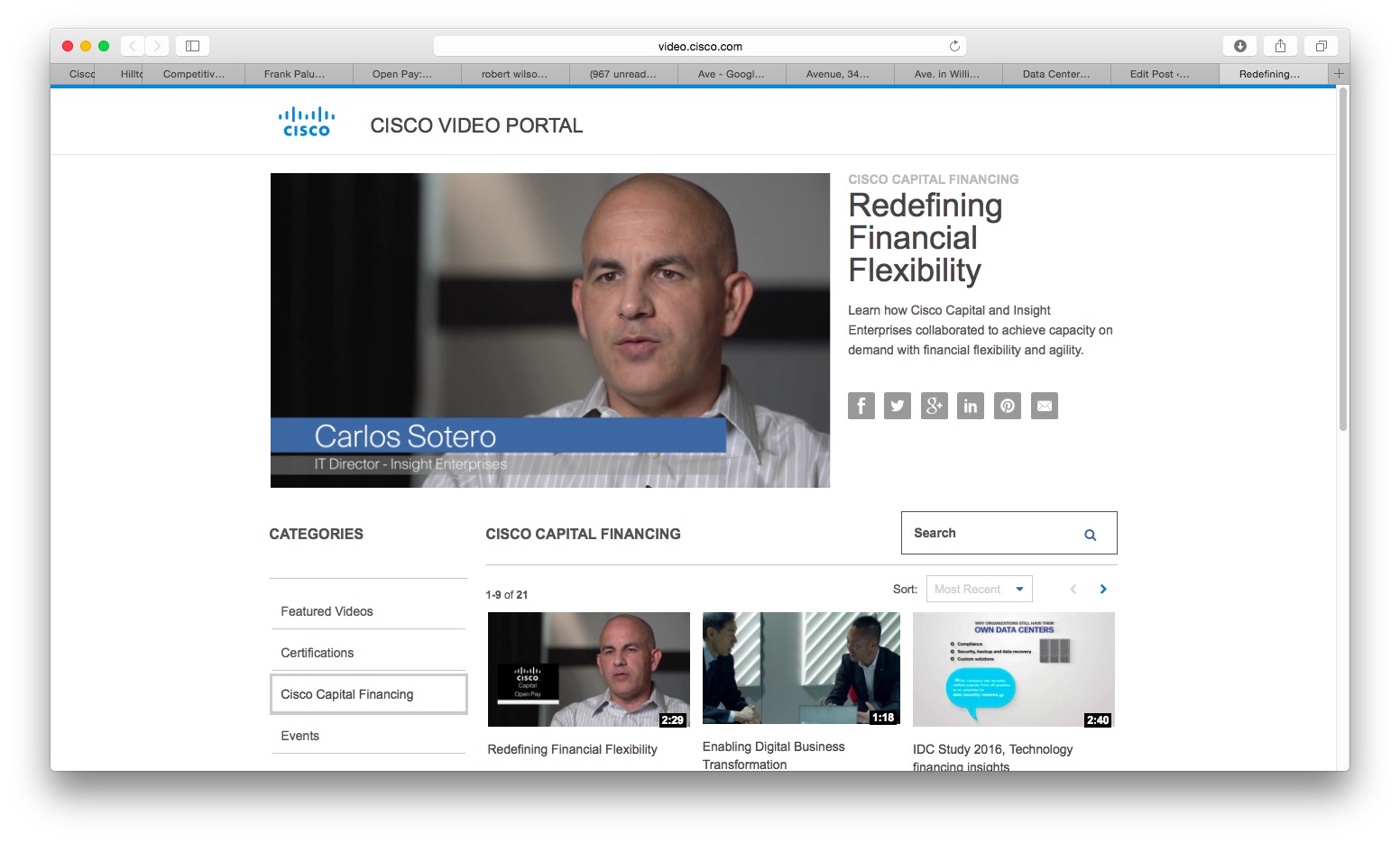1400x843 pixels.
Task: Open the Most Recent sort dropdown
Action: 979,590
